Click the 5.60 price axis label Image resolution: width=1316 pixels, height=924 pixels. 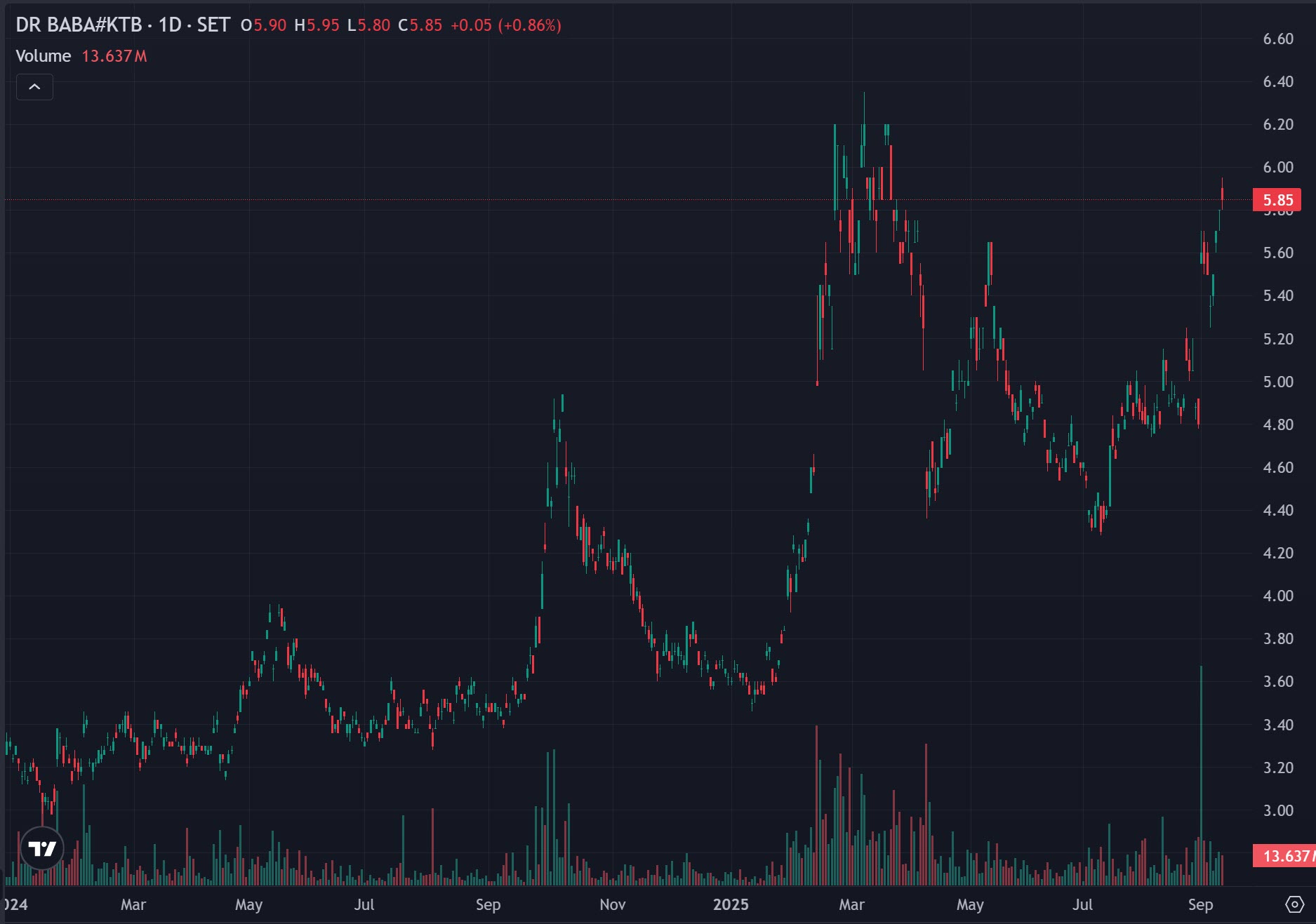point(1278,253)
